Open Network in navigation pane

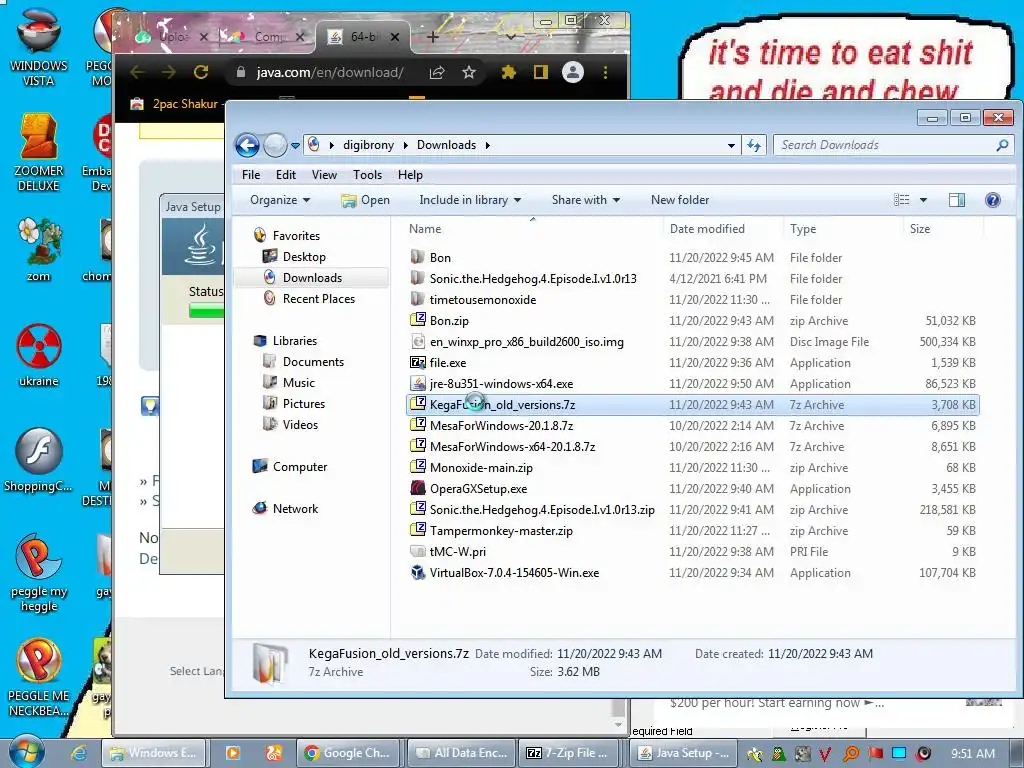pos(295,509)
